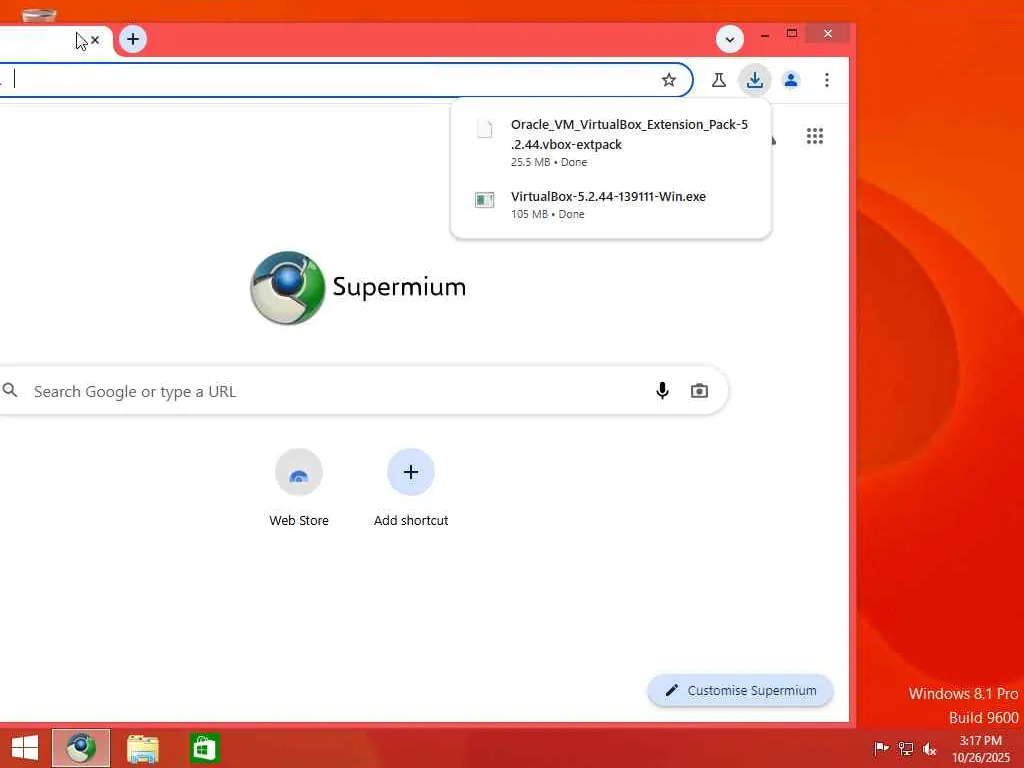The width and height of the screenshot is (1024, 768).
Task: Open the Google apps grid
Action: (814, 136)
